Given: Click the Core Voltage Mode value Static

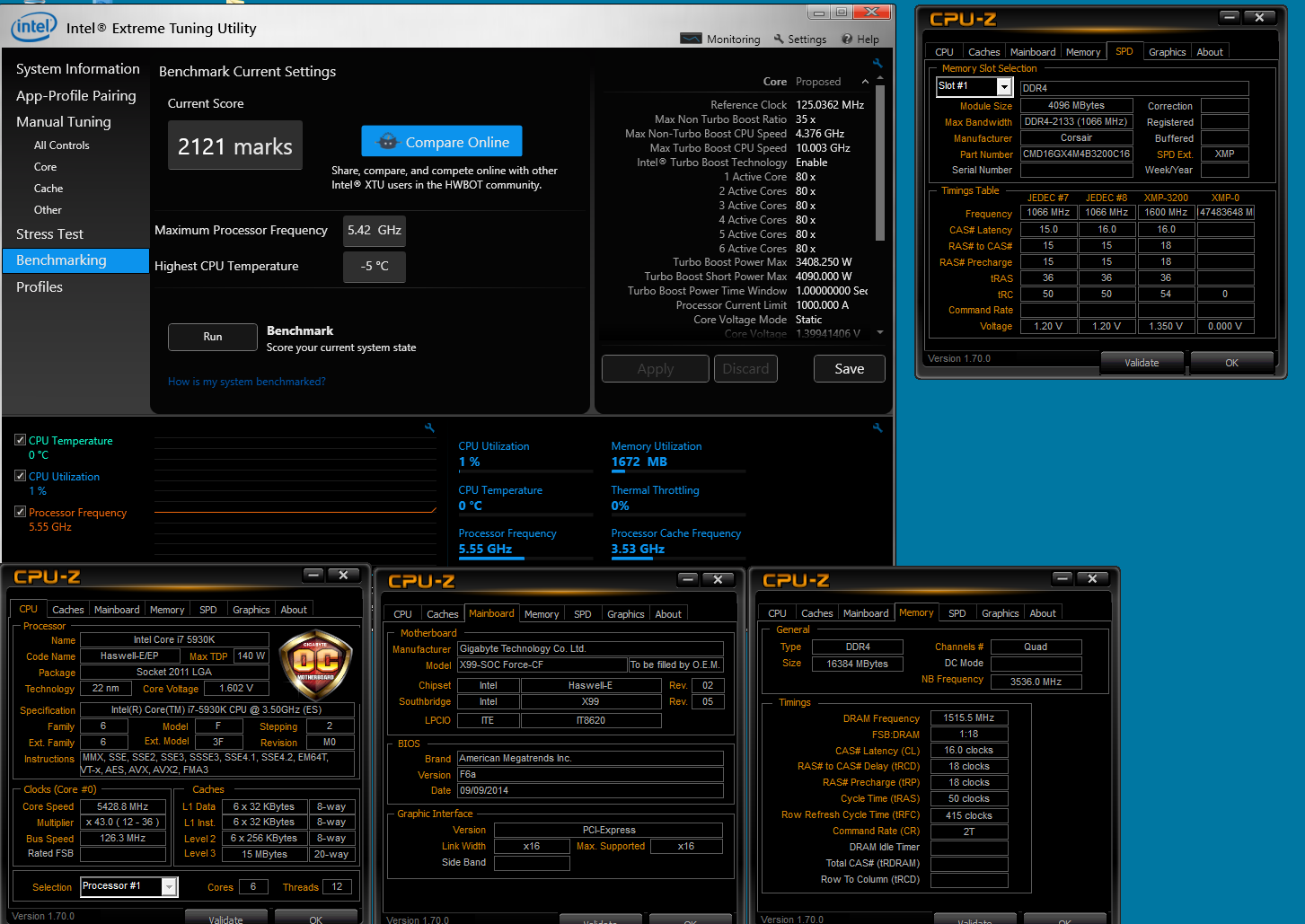Looking at the screenshot, I should [x=808, y=320].
